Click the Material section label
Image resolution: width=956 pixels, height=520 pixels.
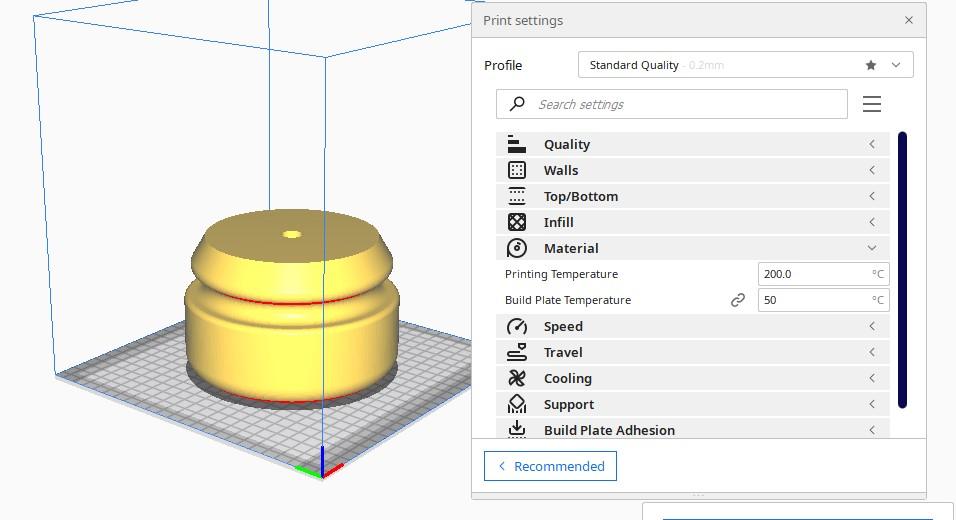[571, 249]
